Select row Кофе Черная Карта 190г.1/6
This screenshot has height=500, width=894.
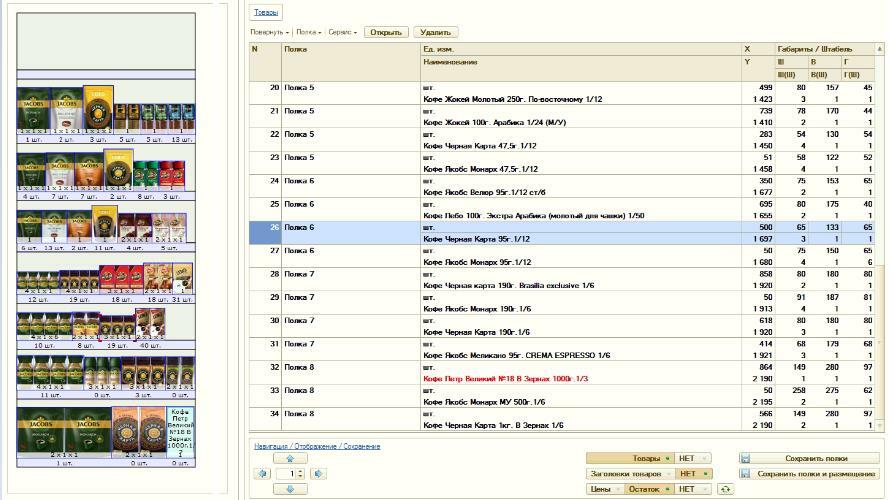pos(562,327)
